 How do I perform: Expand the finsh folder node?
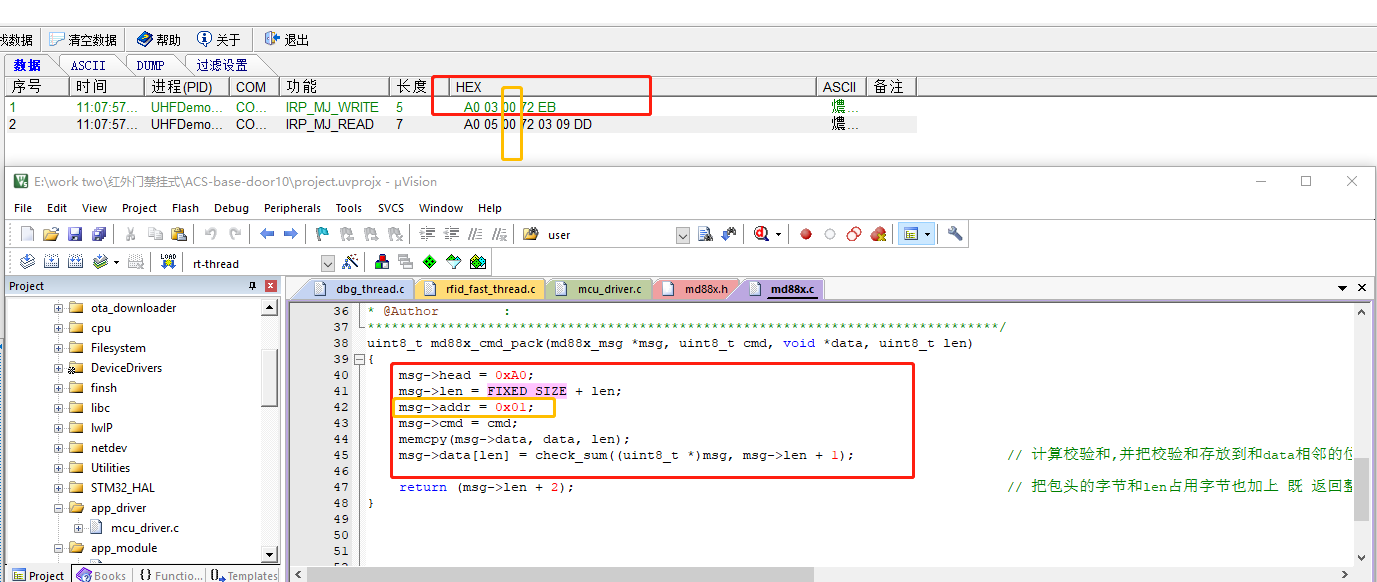tap(58, 388)
